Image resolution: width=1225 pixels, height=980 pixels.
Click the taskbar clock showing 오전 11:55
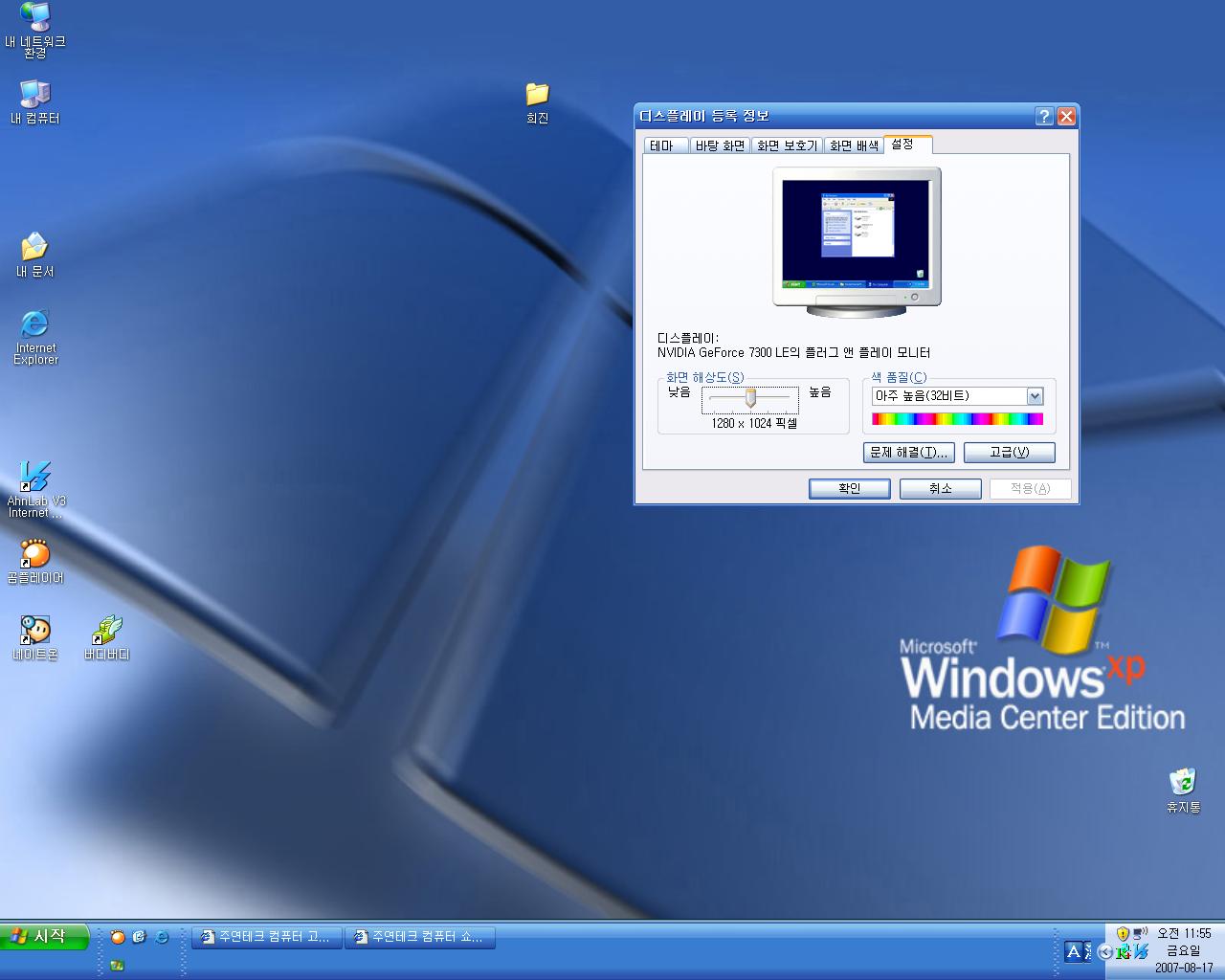coord(1184,933)
